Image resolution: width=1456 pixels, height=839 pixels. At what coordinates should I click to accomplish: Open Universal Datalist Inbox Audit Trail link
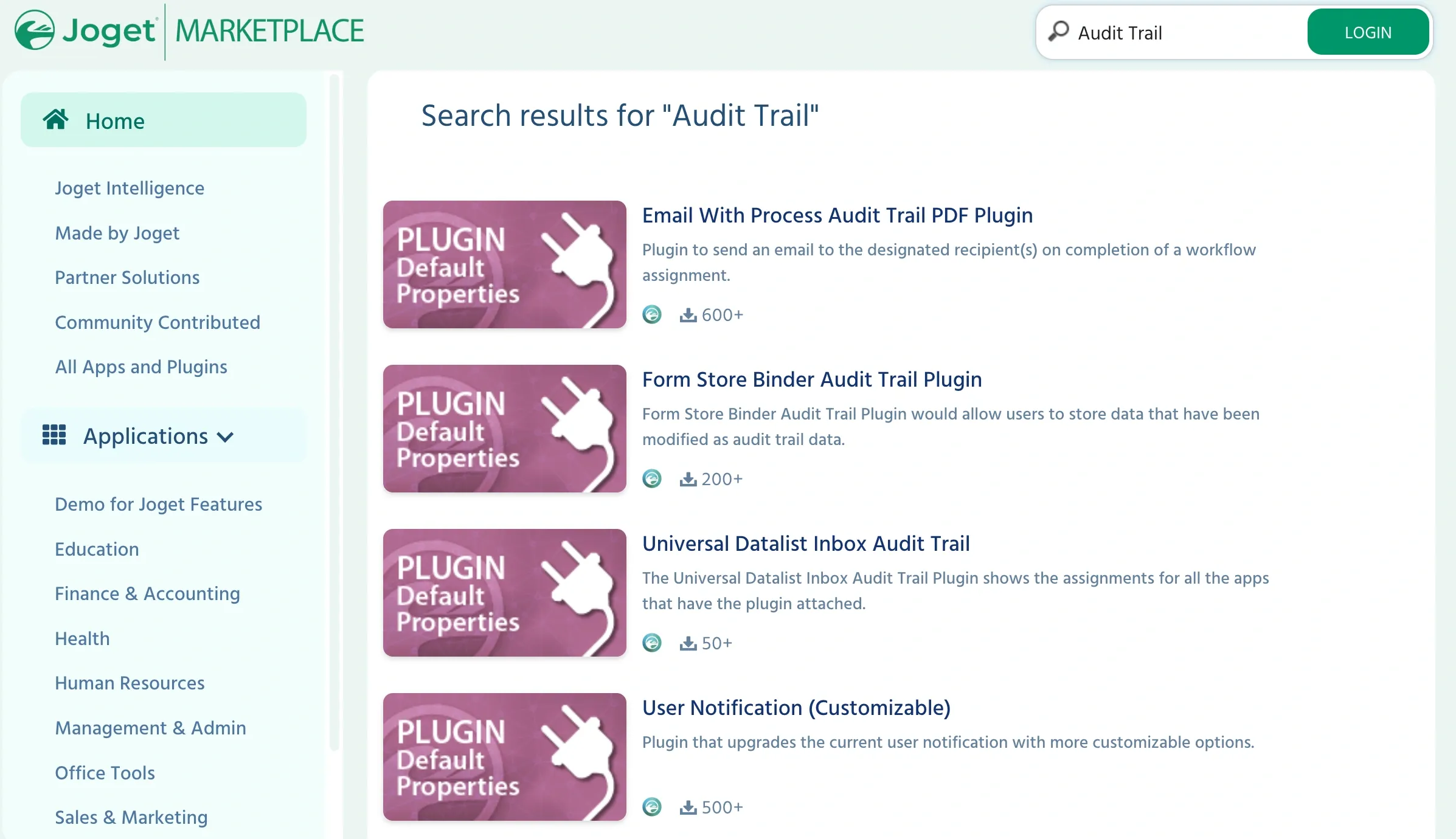(x=805, y=544)
